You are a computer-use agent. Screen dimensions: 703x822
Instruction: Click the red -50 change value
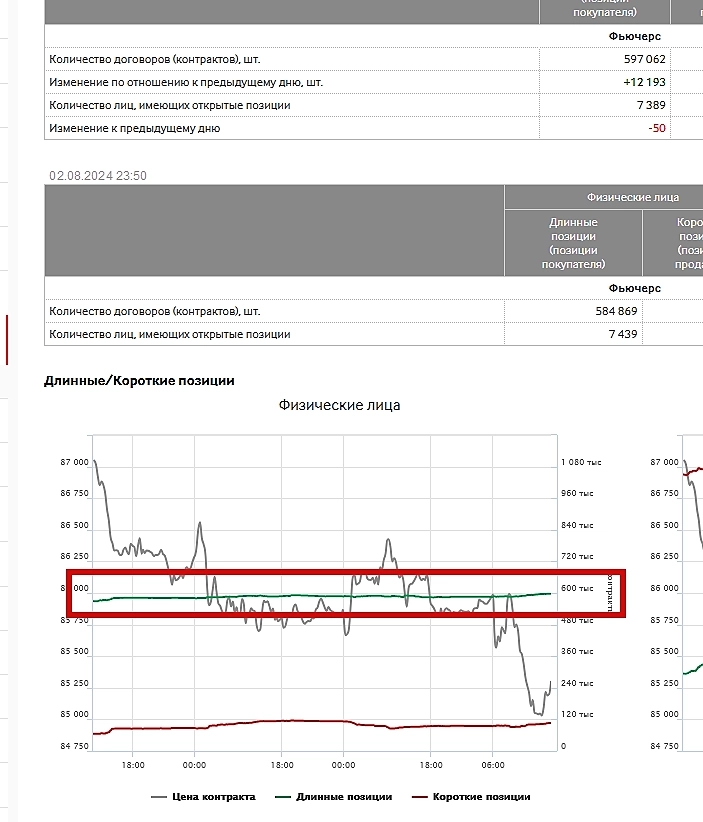656,128
